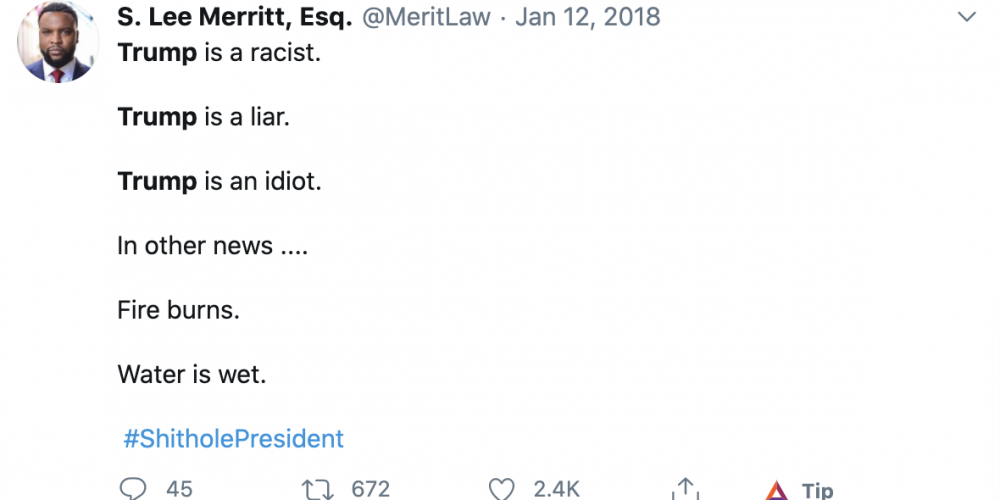The image size is (1000, 500).
Task: Click the "Fire burns." line
Action: pyautogui.click(x=178, y=310)
